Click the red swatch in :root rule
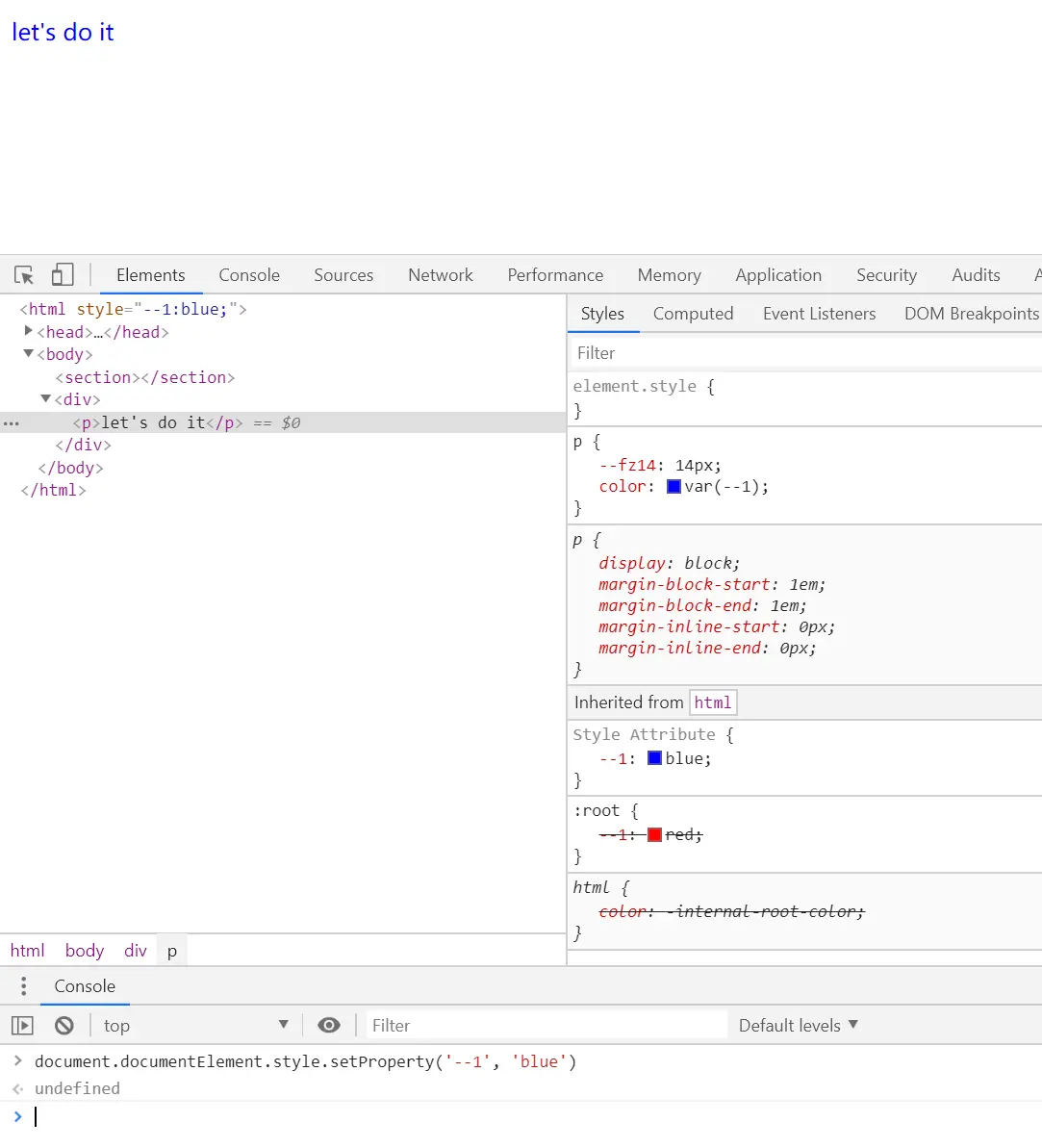This screenshot has height=1148, width=1042. point(654,834)
